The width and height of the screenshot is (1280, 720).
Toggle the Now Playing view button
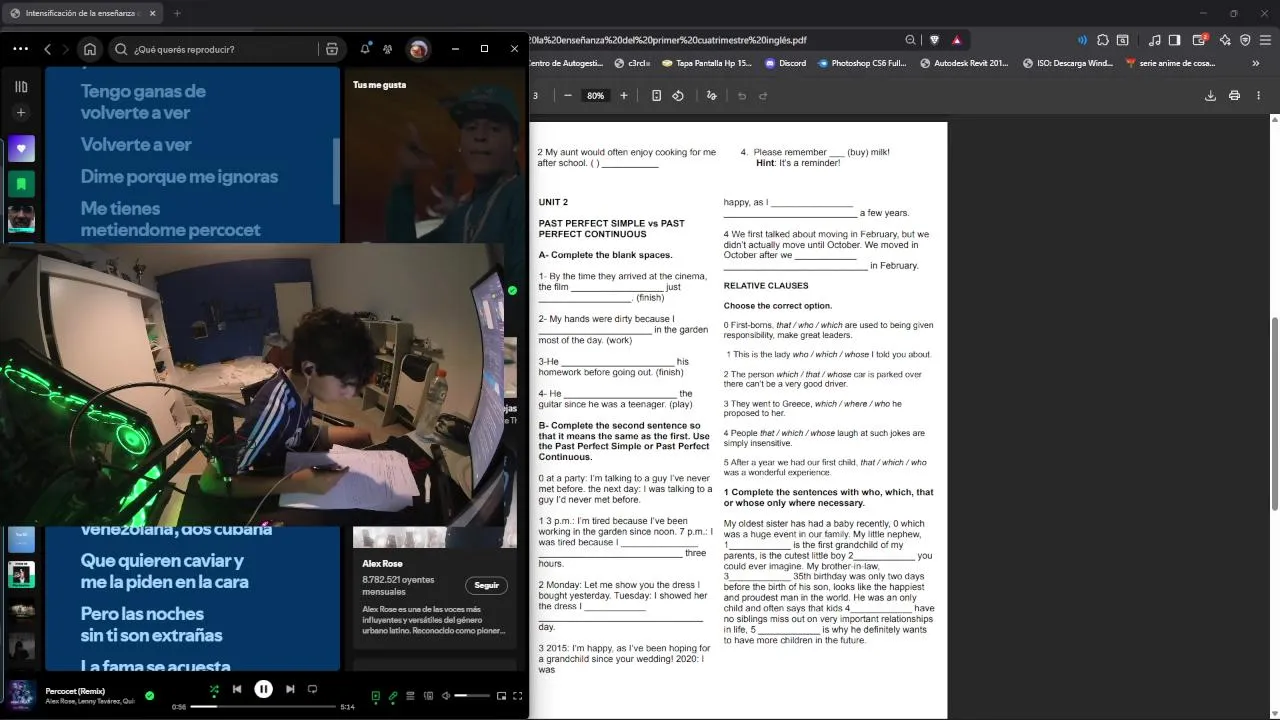[376, 696]
